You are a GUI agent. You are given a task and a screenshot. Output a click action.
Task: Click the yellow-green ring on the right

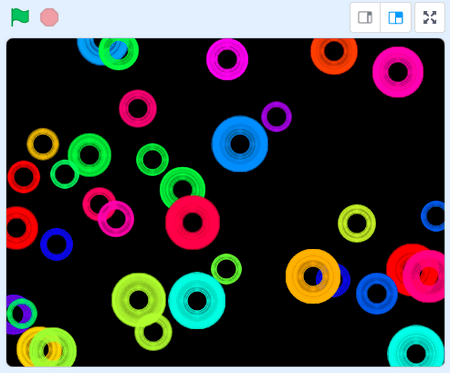pos(357,223)
